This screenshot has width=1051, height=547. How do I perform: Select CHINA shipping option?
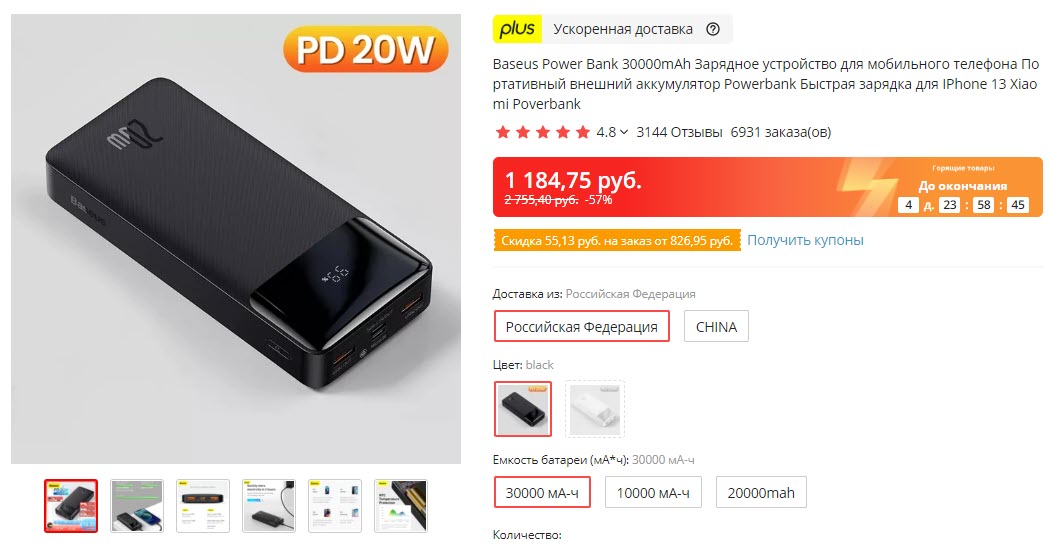pyautogui.click(x=716, y=326)
